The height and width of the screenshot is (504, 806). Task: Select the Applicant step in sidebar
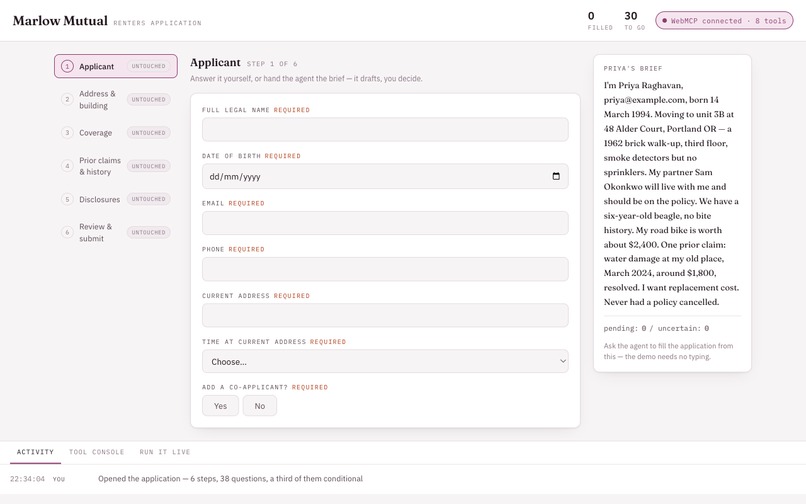click(x=116, y=66)
